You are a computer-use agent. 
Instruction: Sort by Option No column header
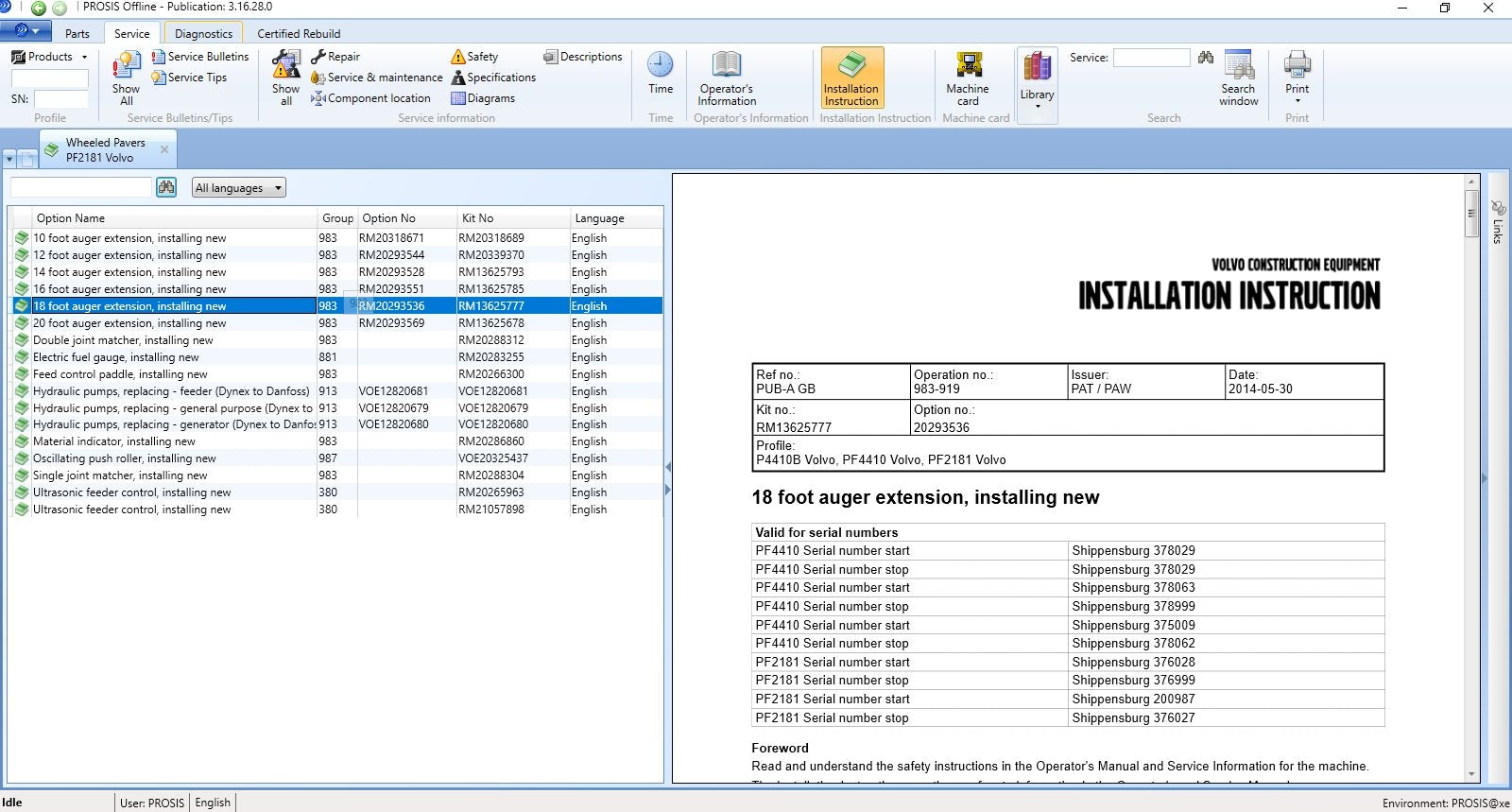(407, 217)
